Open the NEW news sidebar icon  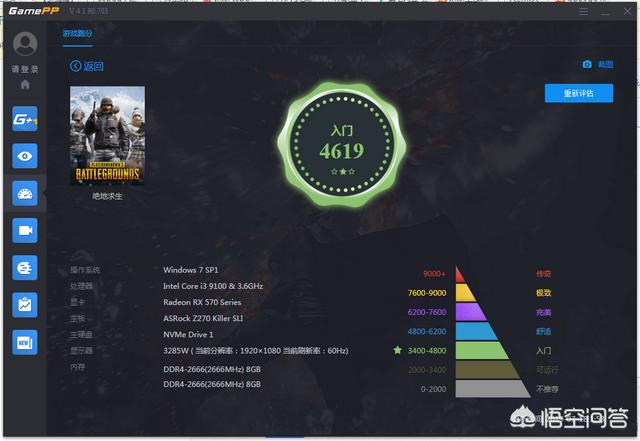coord(25,342)
